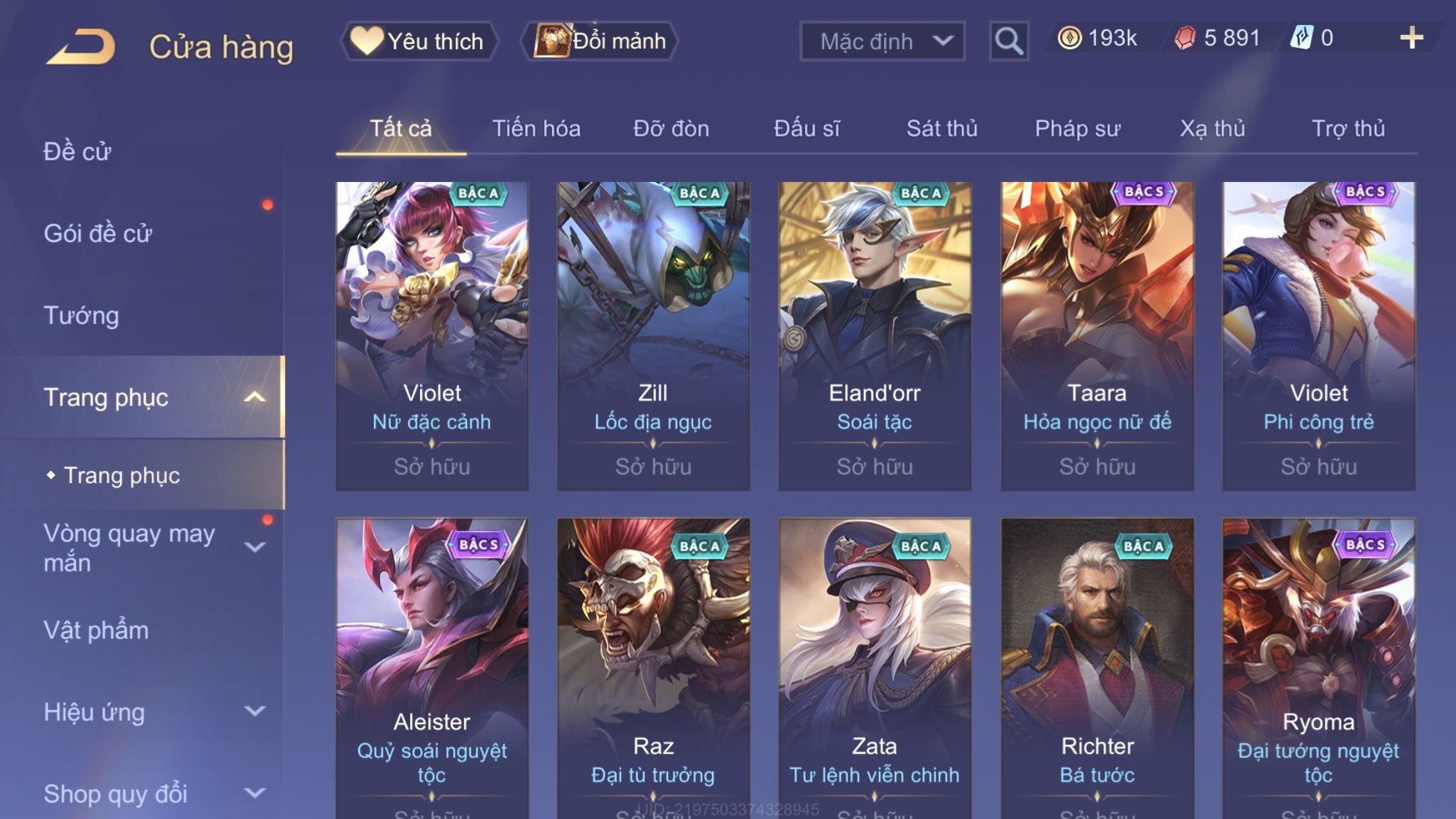Open the Mặc định sort dropdown
Screen dimensions: 1456x819
(882, 41)
